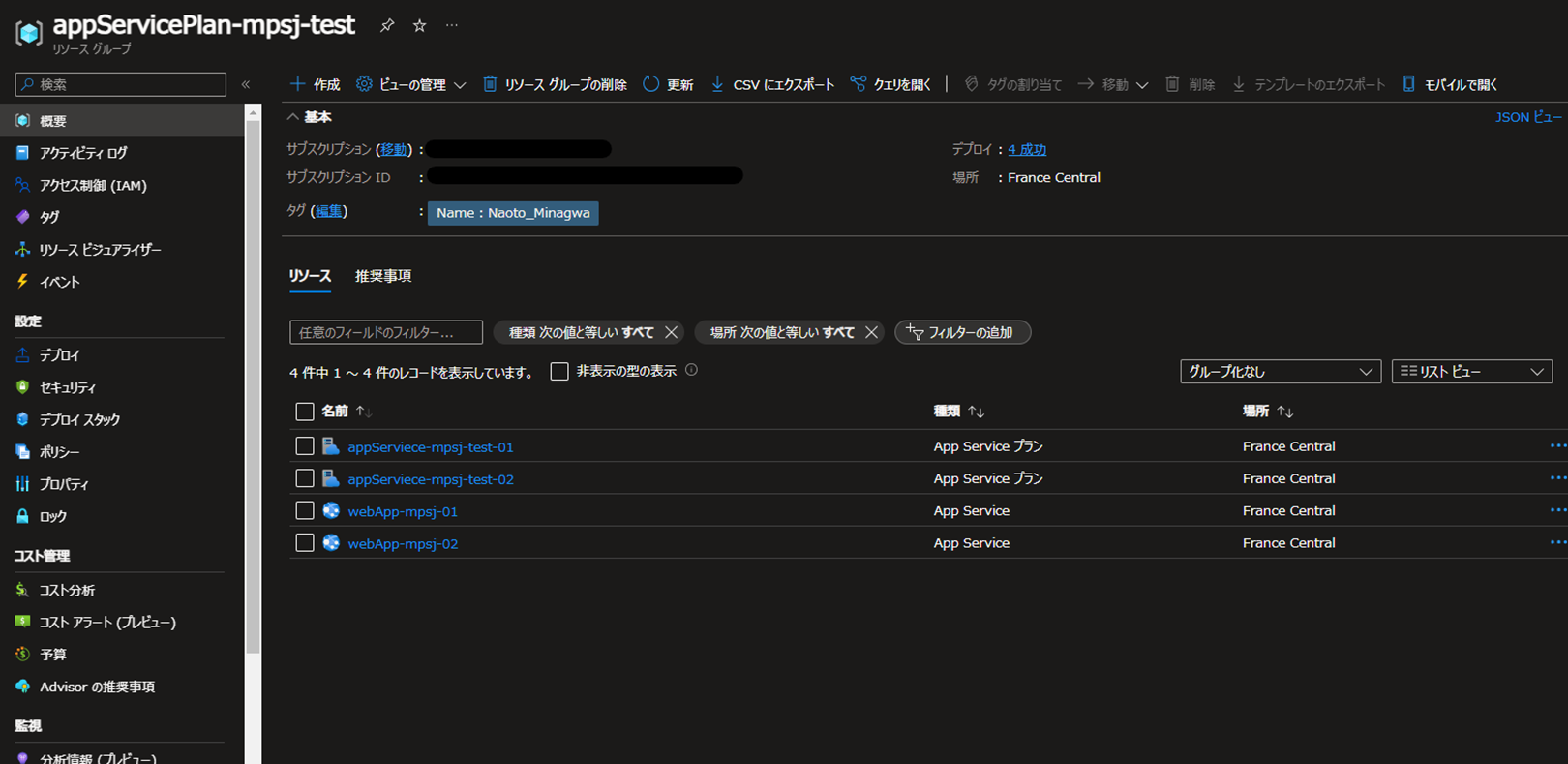Click the デプロイ スタック icon

22,419
